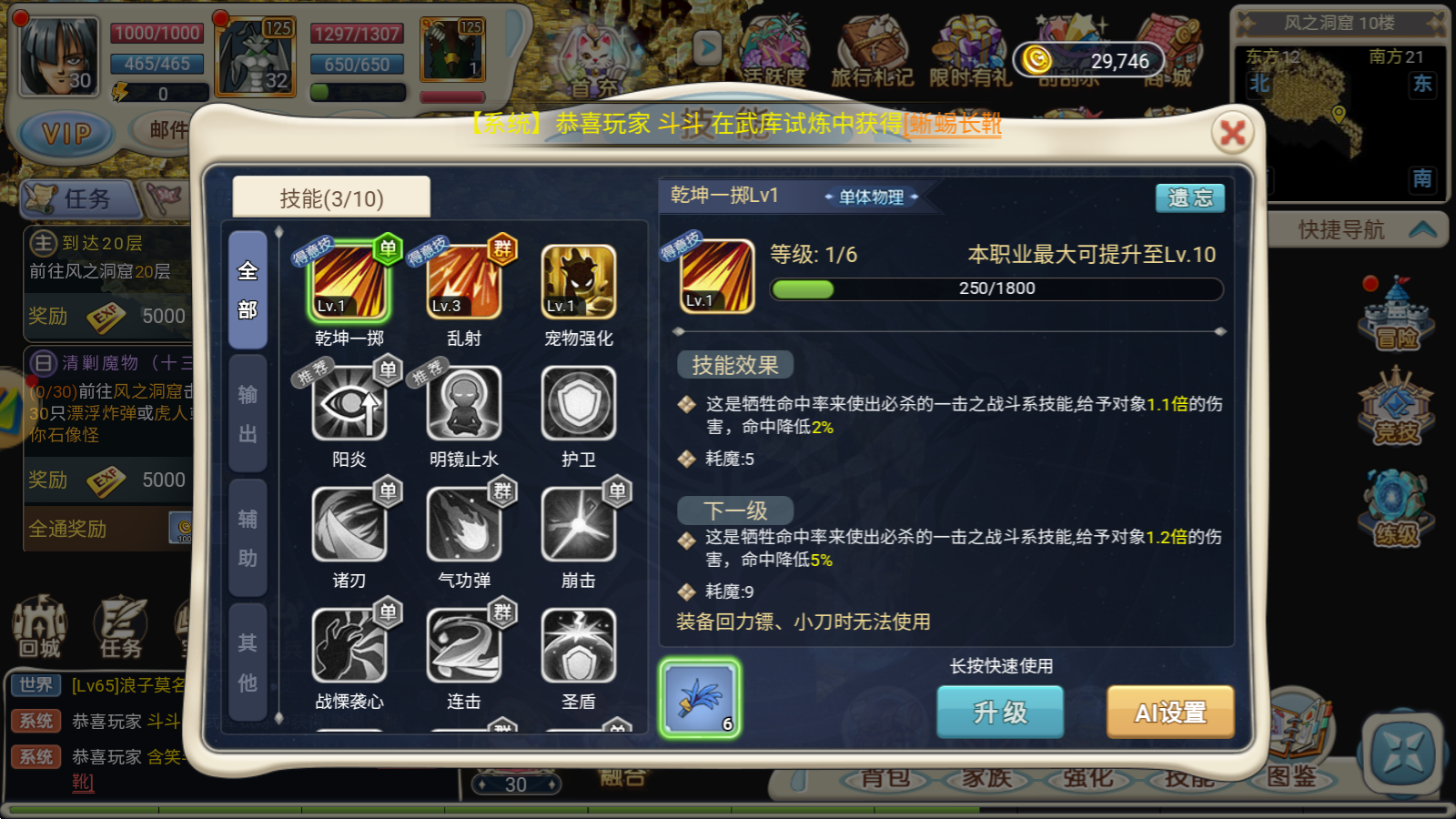Click the skill experience progress bar 250/1800

click(x=996, y=288)
